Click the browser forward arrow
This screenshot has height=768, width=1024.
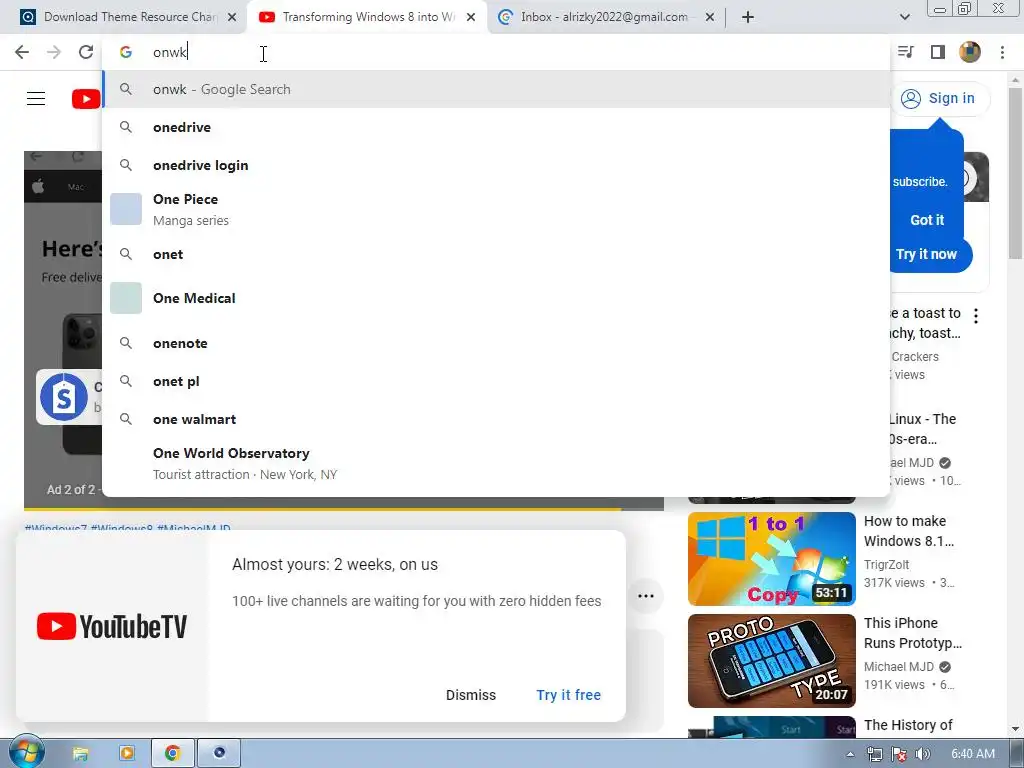click(x=54, y=52)
